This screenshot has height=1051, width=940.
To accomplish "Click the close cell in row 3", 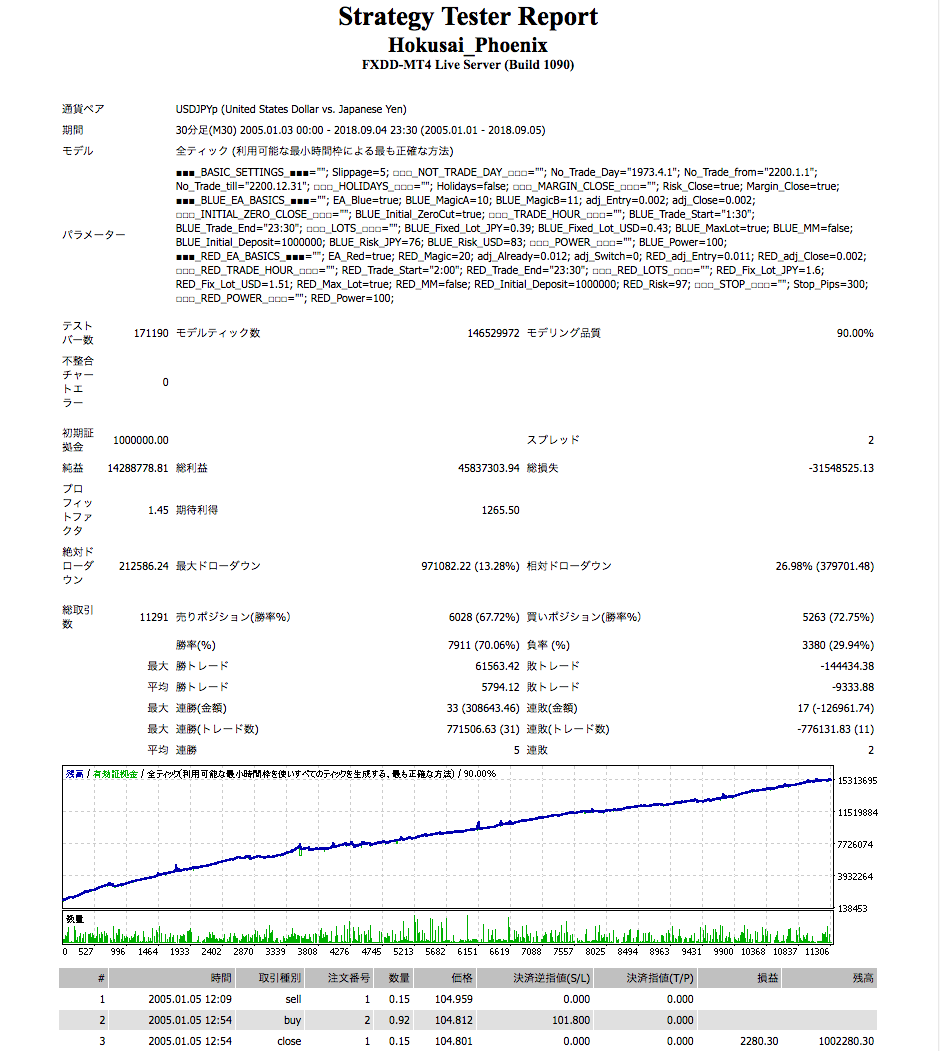I will point(289,1041).
